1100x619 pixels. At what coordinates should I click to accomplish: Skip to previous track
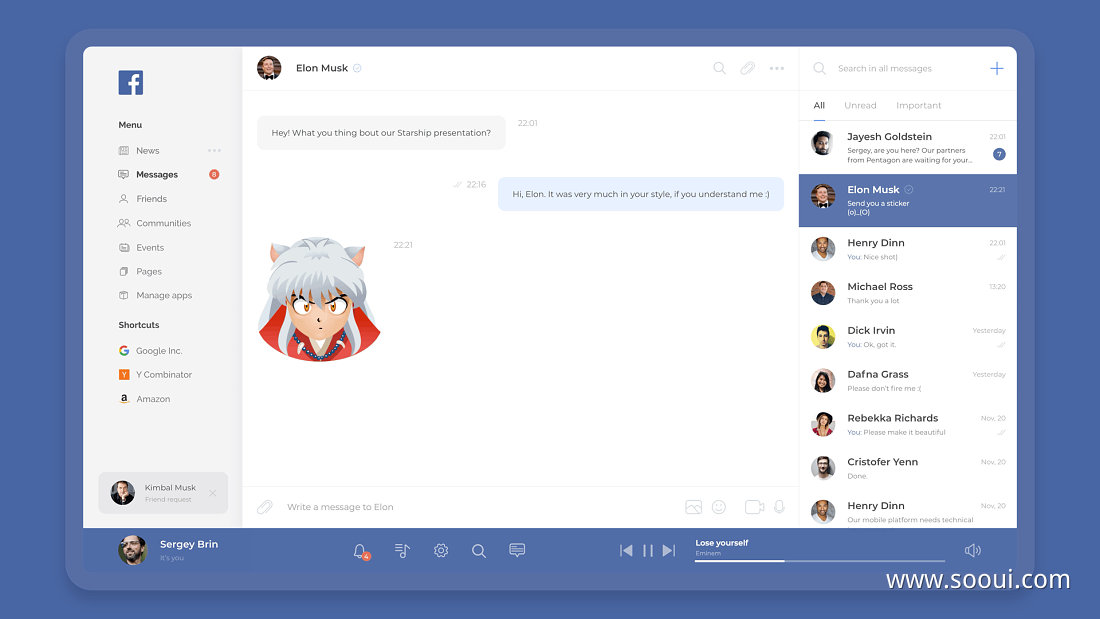tap(626, 551)
